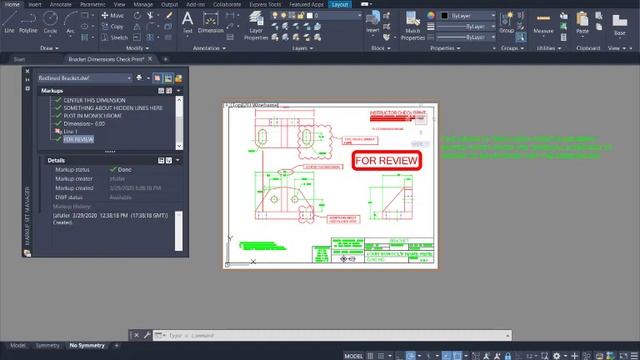Open the Dimension tool
Viewport: 640px width, 360px height.
click(211, 22)
